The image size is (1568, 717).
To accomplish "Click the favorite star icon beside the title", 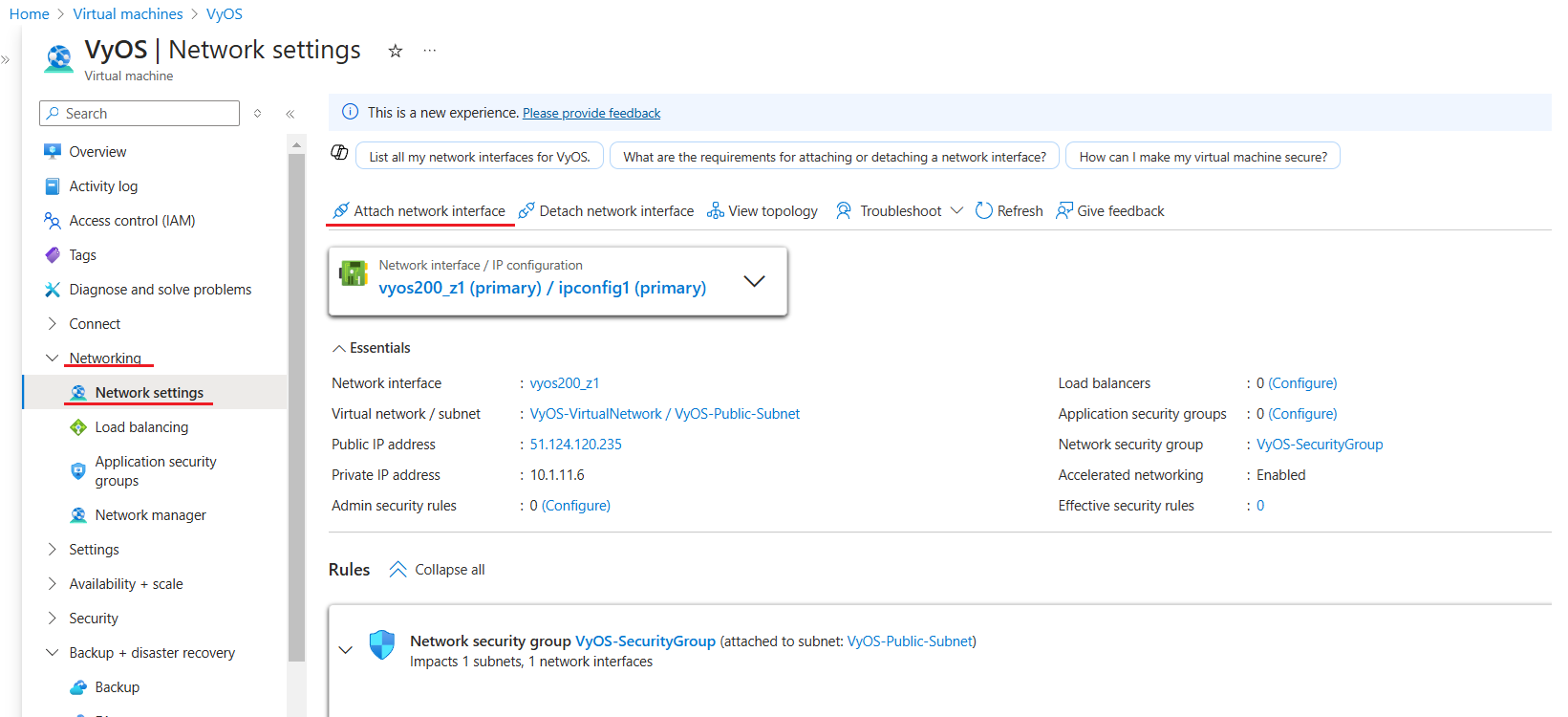I will pyautogui.click(x=396, y=51).
